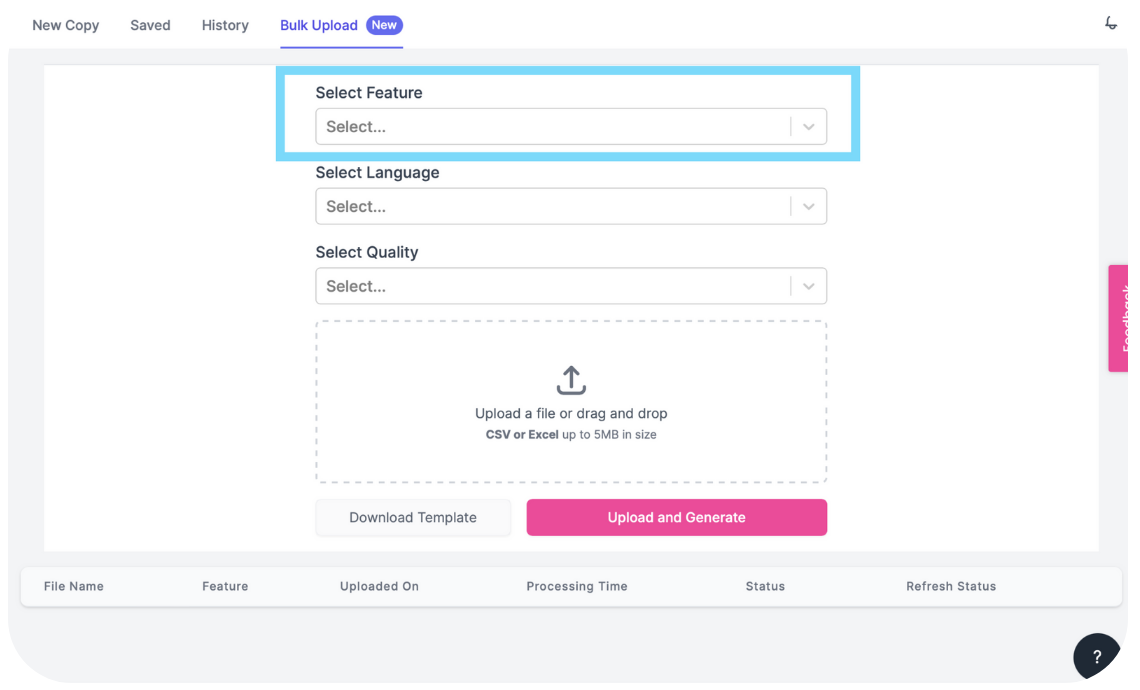Go to the History tab
This screenshot has height=690, width=1140.
(225, 25)
